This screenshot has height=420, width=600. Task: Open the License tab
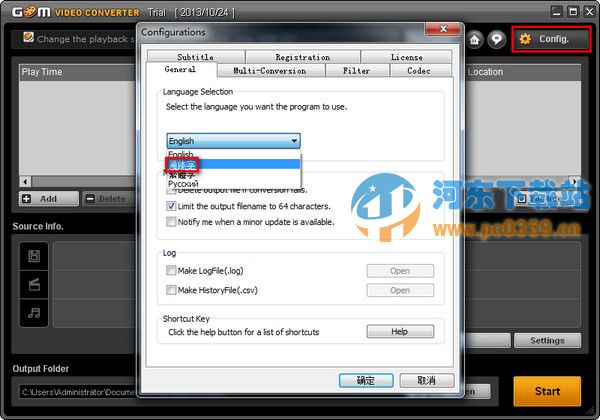[x=406, y=57]
